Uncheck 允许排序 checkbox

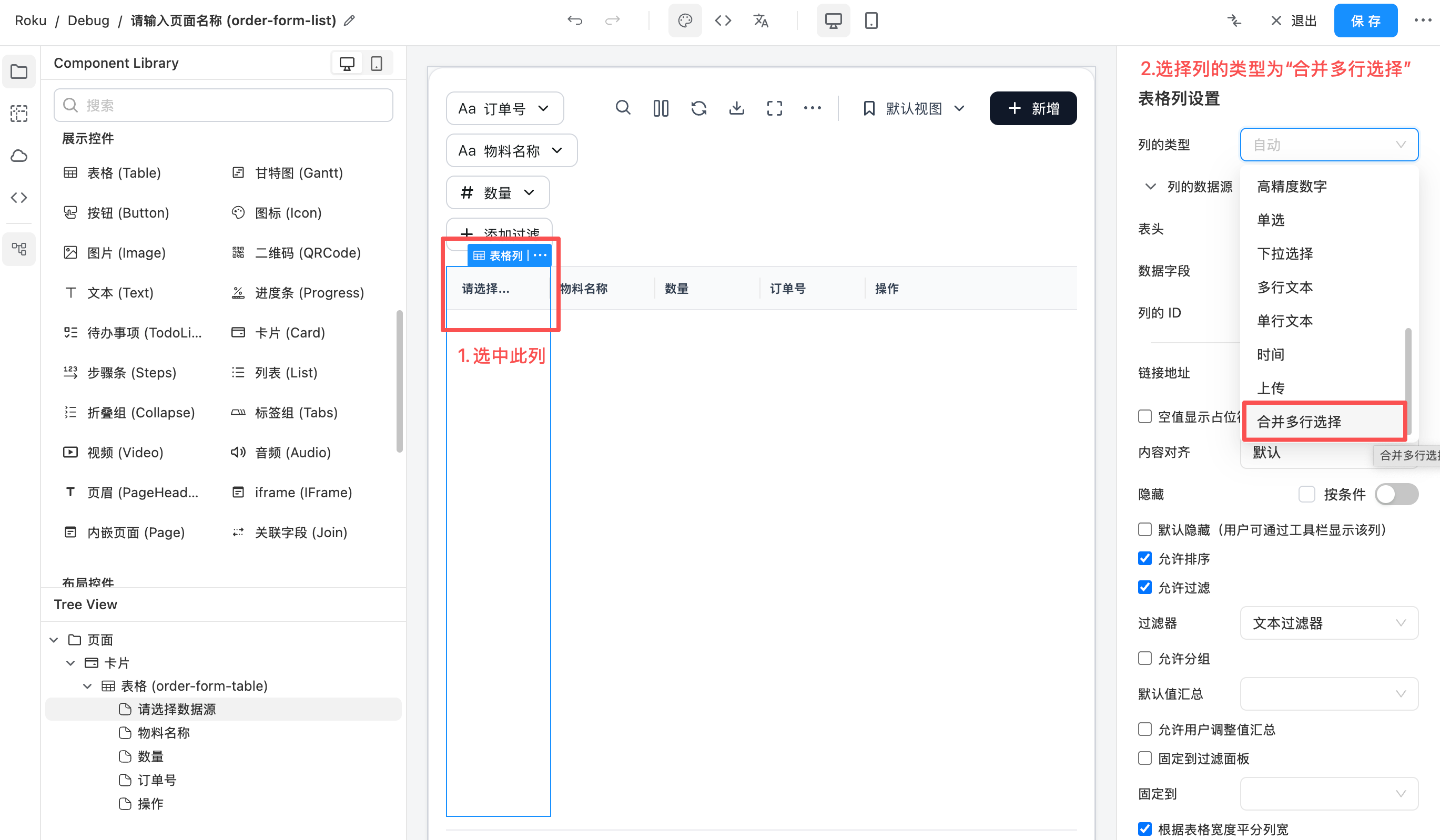pyautogui.click(x=1144, y=558)
